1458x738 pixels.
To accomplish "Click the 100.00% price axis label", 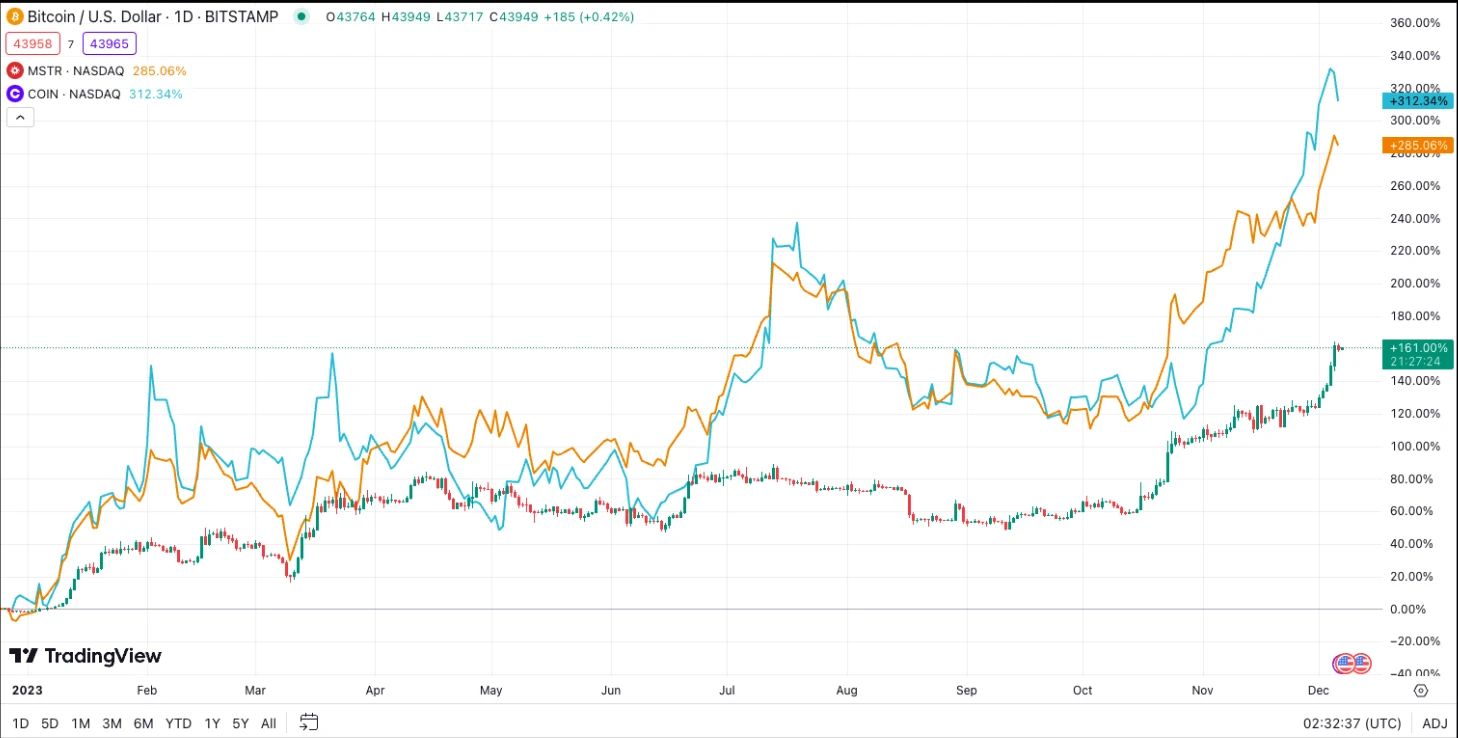I will pos(1415,446).
